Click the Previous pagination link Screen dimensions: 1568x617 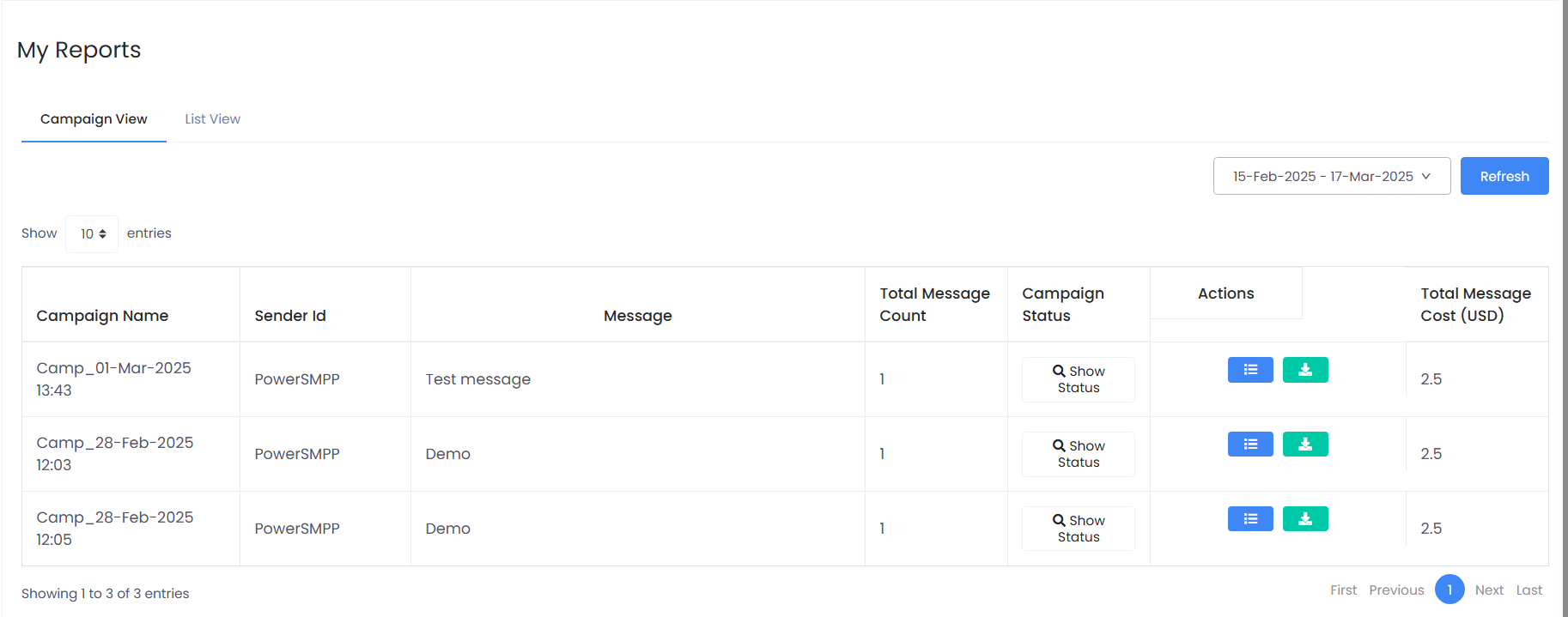[1395, 590]
